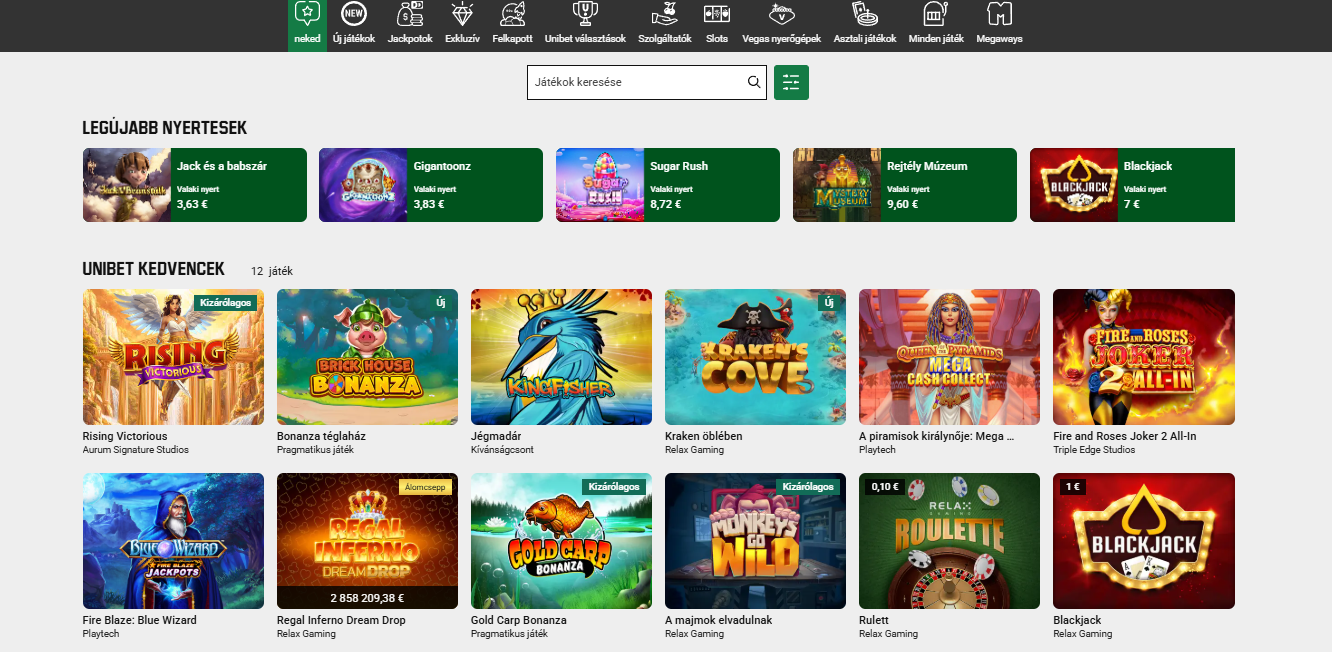Switch to the Jackpotok tab label
This screenshot has height=652, width=1332.
(410, 39)
